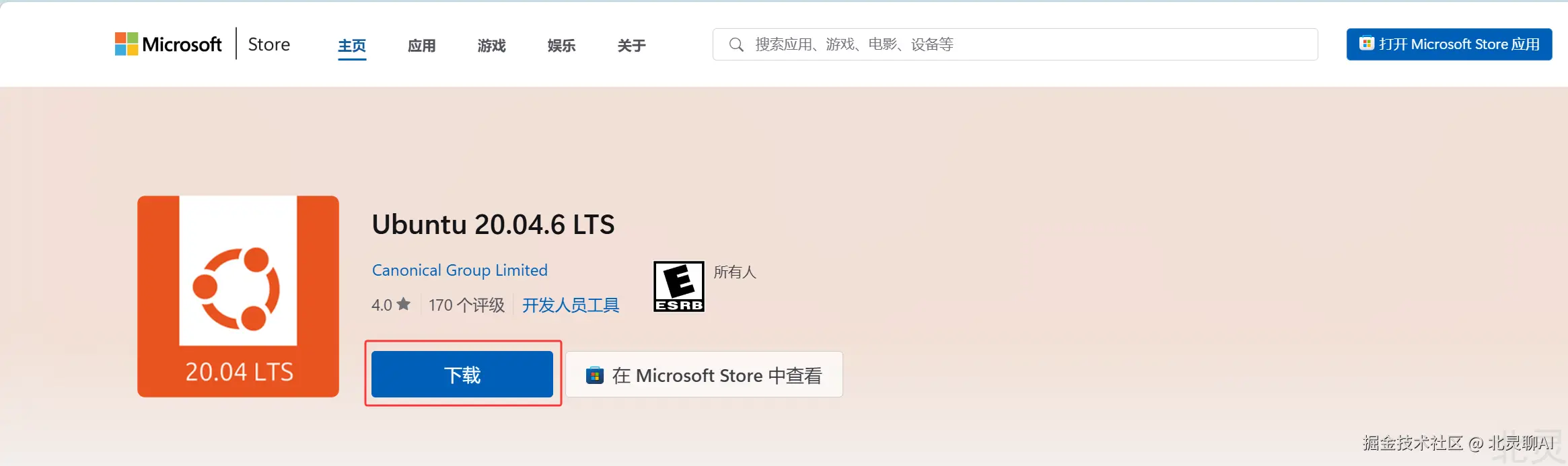Click the ESRB Everyone rating badge
Viewport: 1568px width, 466px height.
(x=679, y=286)
